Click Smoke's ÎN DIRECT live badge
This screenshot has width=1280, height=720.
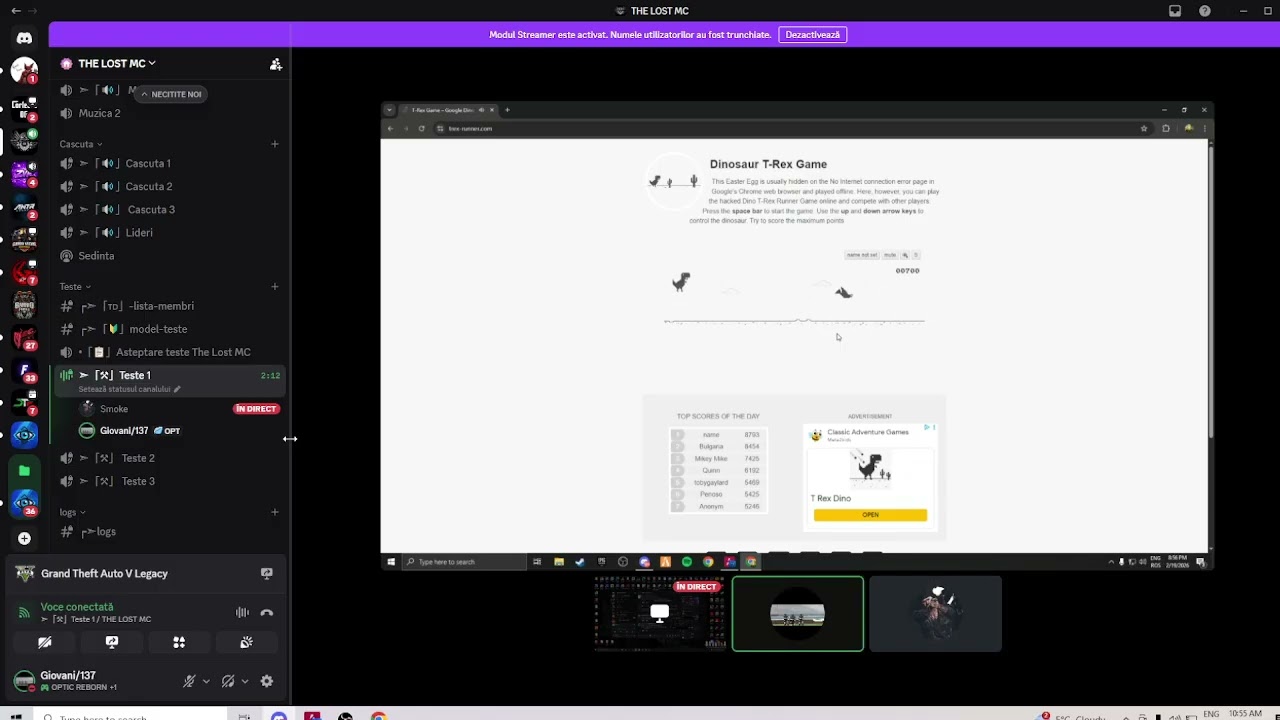[x=256, y=408]
